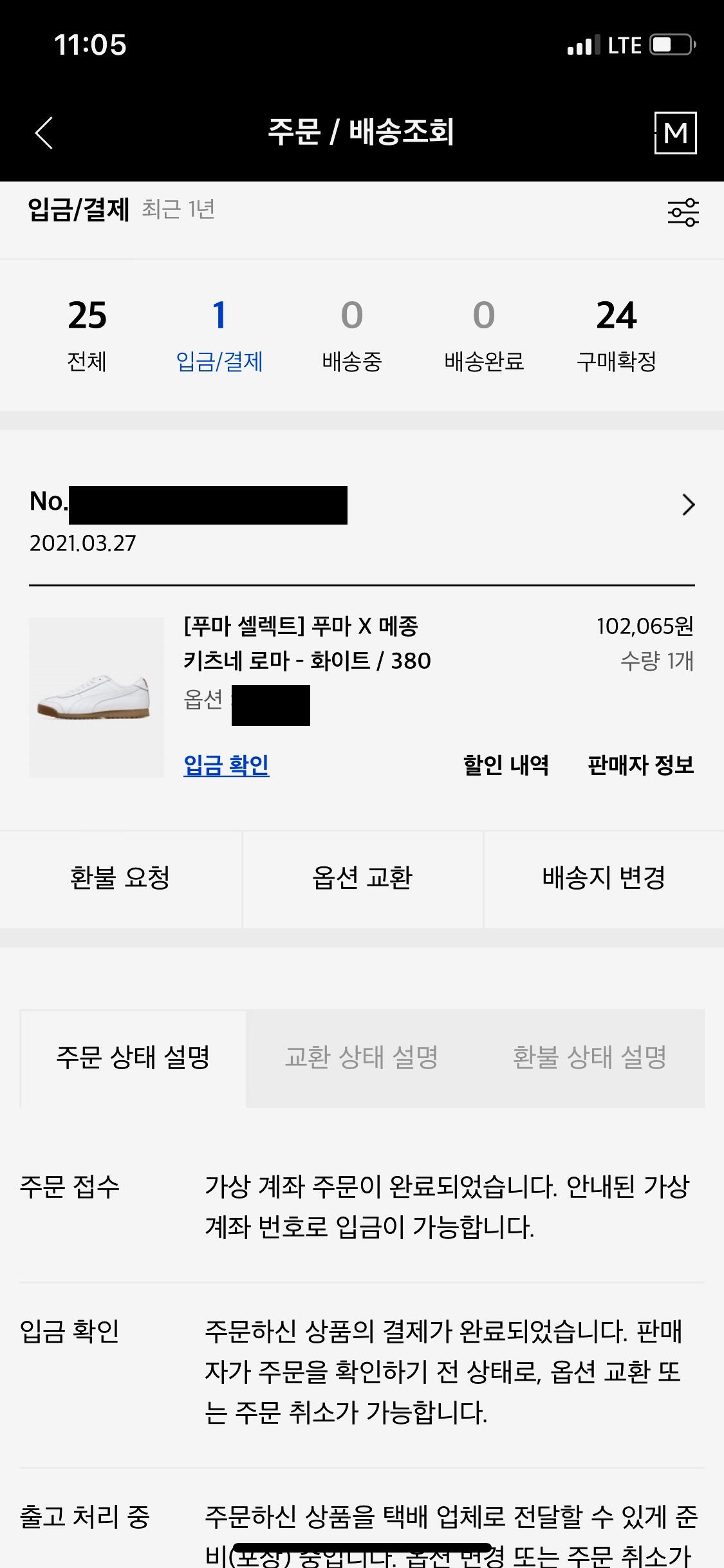724x1568 pixels.
Task: Switch to 주문 상태 설명 tab
Action: (x=133, y=1058)
